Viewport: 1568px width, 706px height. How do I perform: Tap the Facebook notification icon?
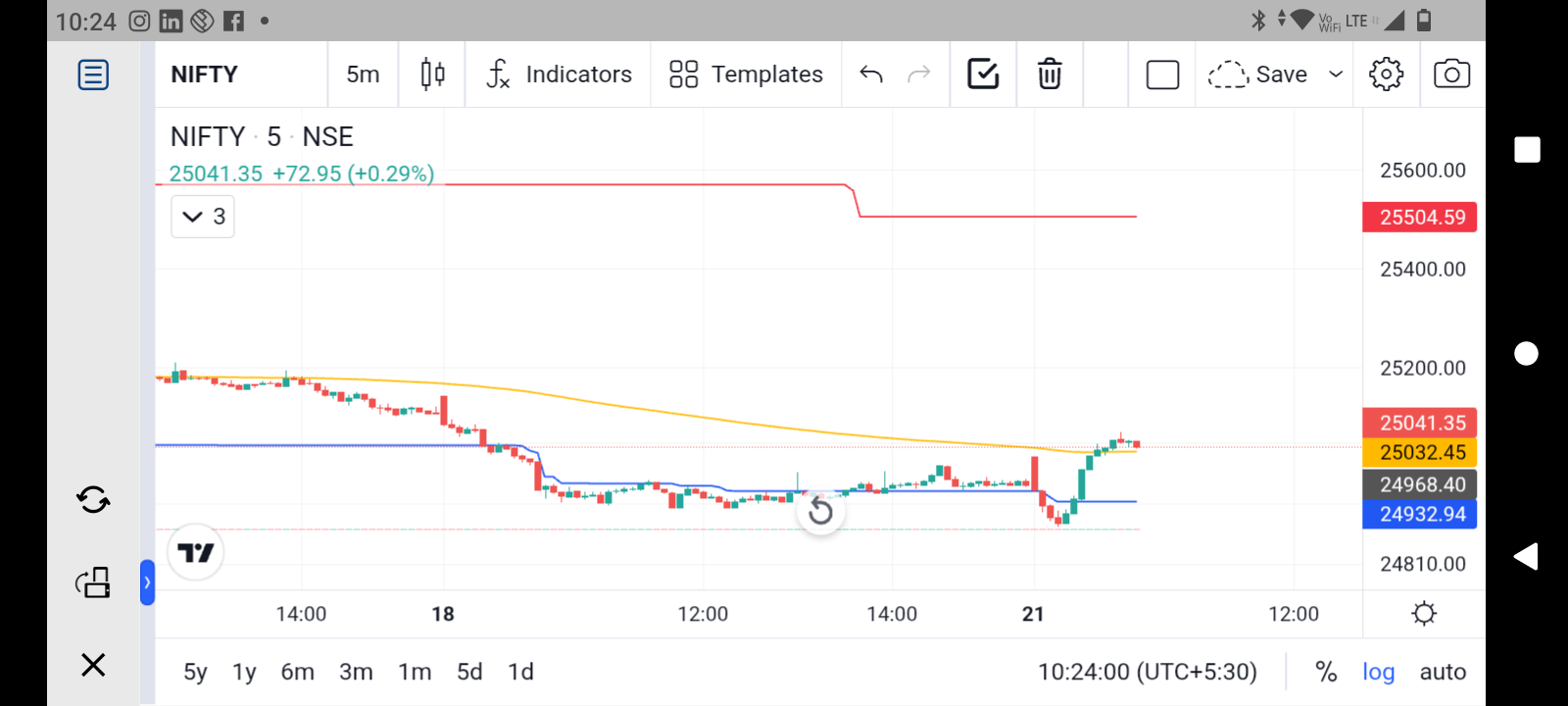click(233, 21)
